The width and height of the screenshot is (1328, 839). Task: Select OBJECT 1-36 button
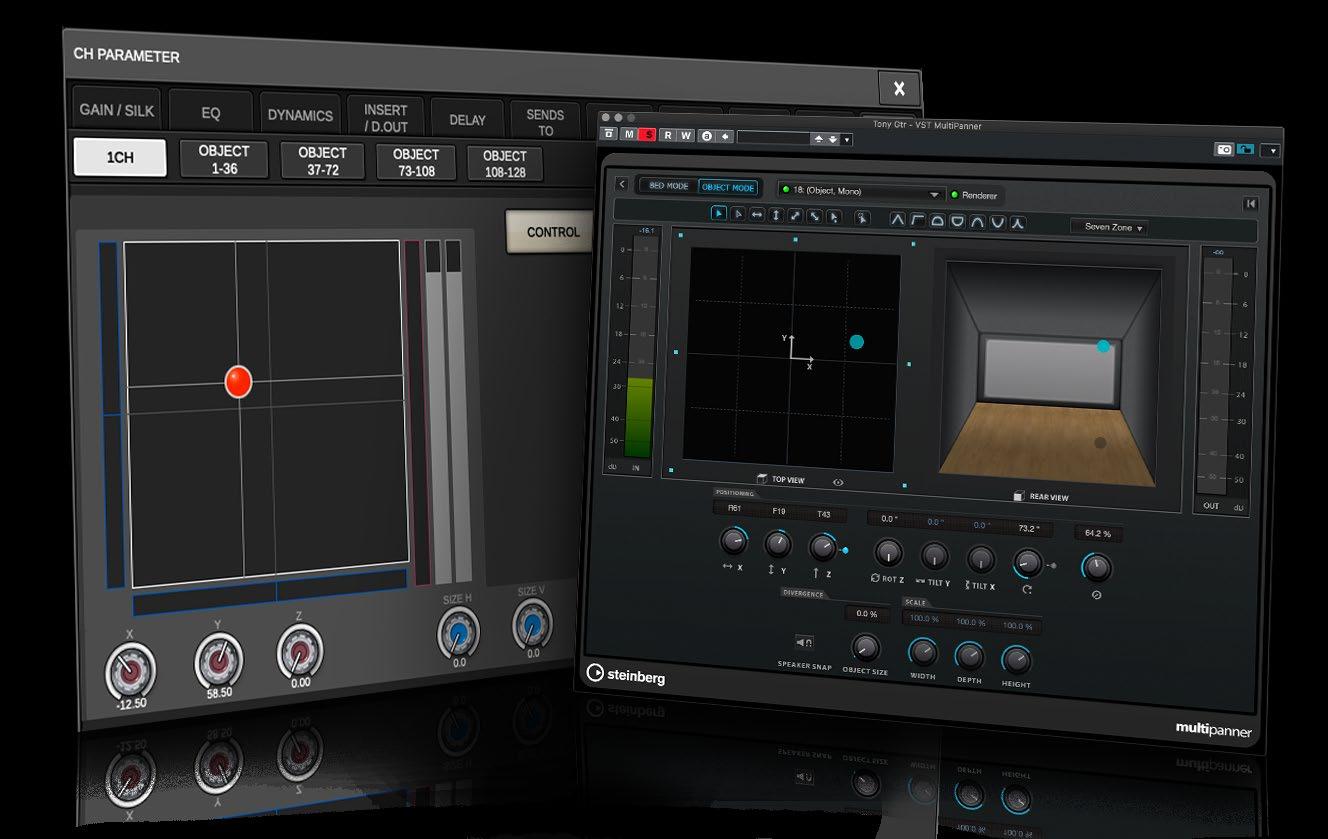[x=224, y=159]
